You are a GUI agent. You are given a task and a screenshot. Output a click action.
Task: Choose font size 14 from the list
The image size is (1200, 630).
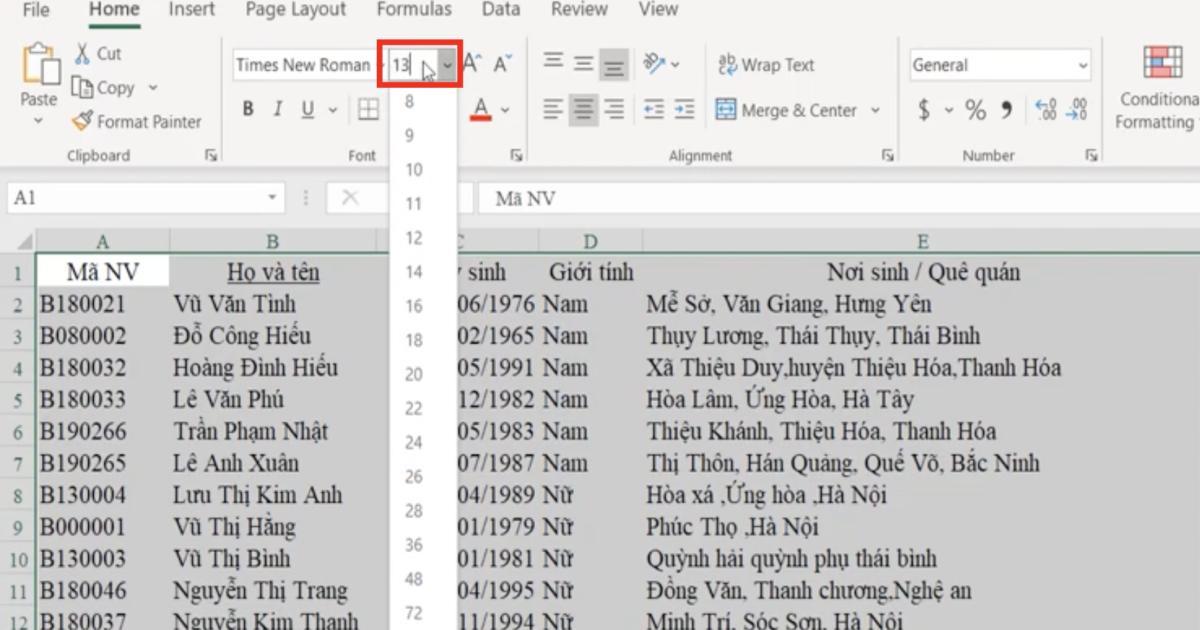tap(414, 272)
